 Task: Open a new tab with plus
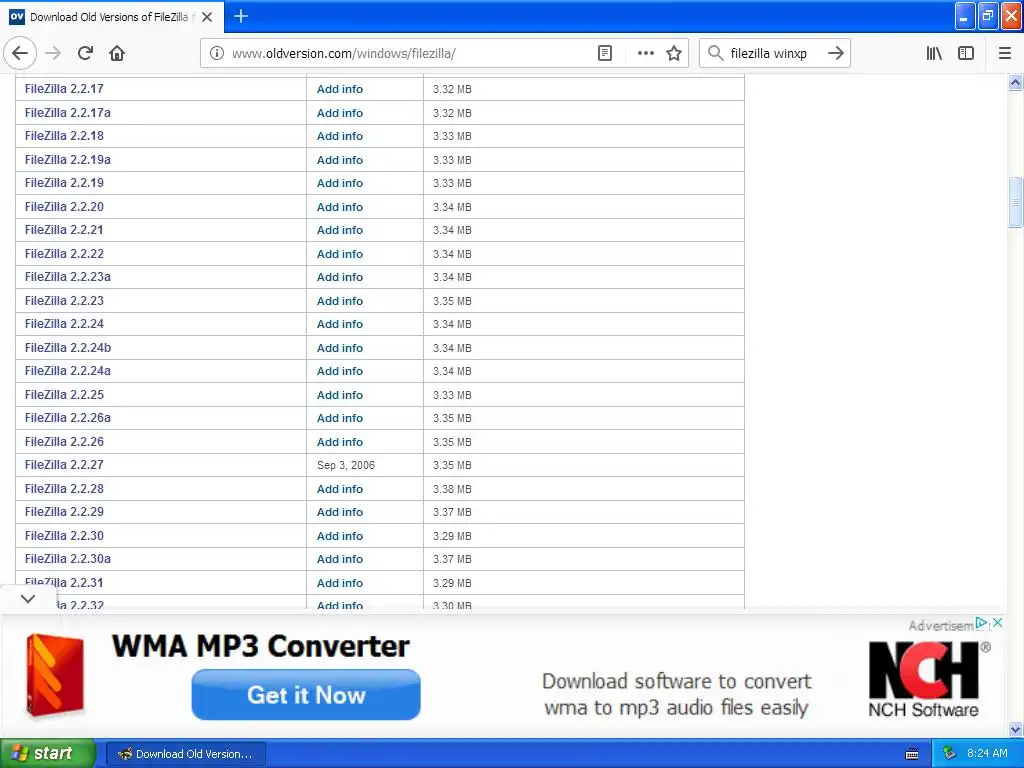(x=241, y=16)
